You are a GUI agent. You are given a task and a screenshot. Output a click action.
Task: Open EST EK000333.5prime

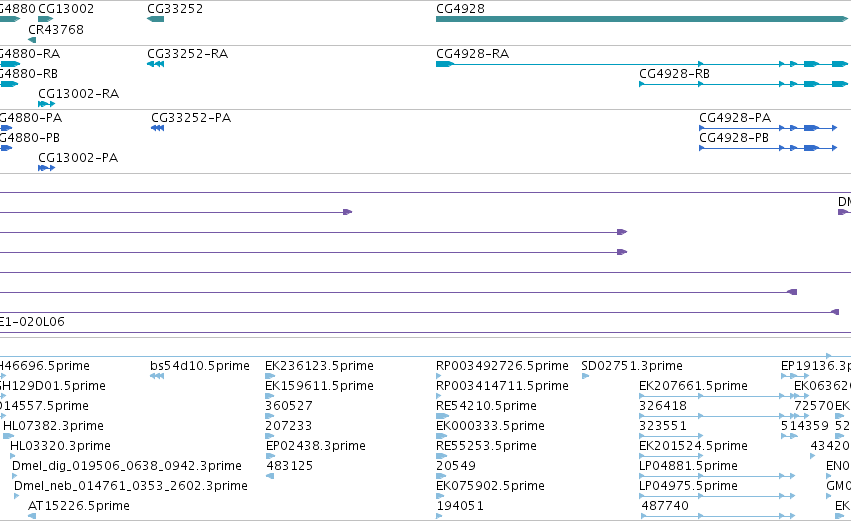click(x=490, y=426)
